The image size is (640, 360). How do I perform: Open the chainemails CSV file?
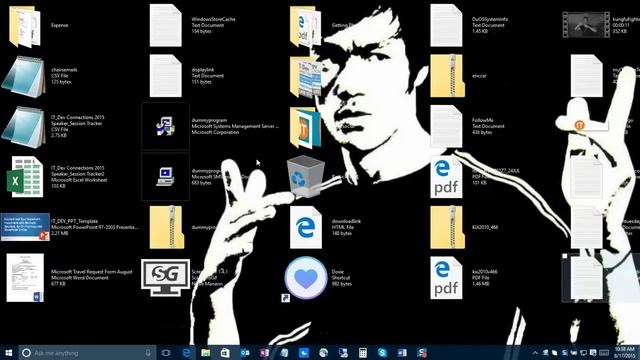(x=23, y=77)
